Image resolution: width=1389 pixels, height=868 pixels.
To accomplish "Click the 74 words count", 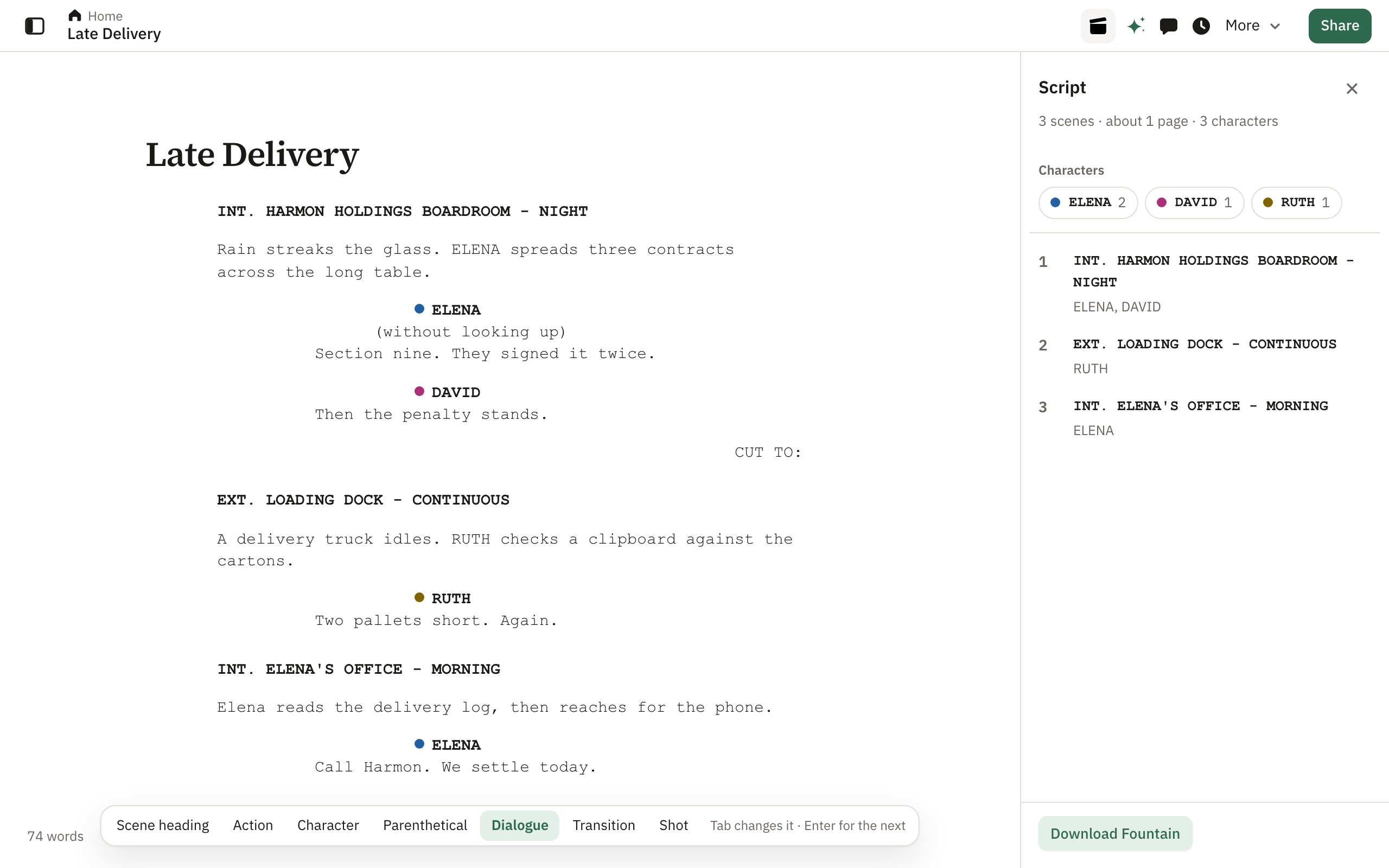I will [55, 836].
